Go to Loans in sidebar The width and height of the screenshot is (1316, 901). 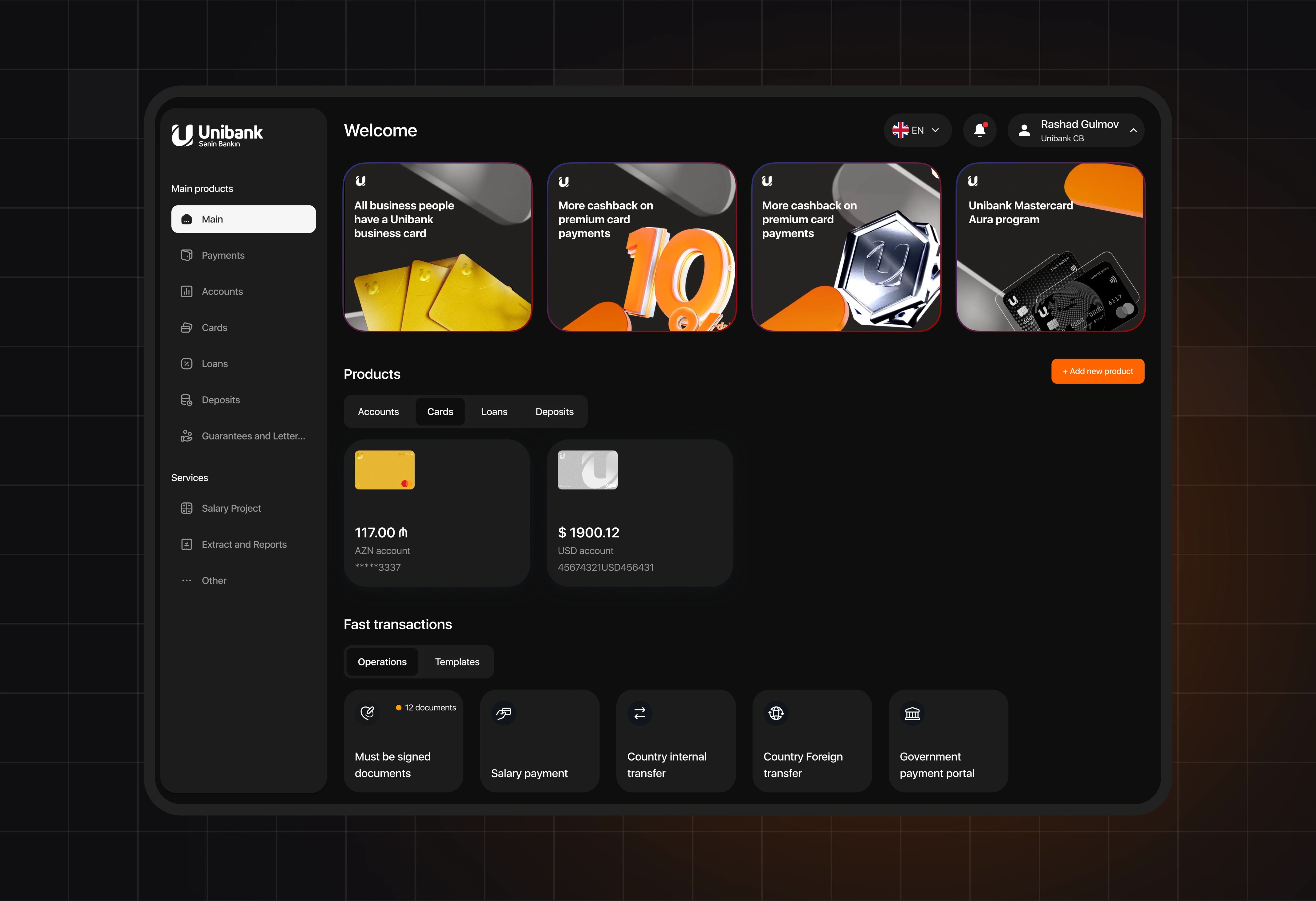(x=214, y=364)
